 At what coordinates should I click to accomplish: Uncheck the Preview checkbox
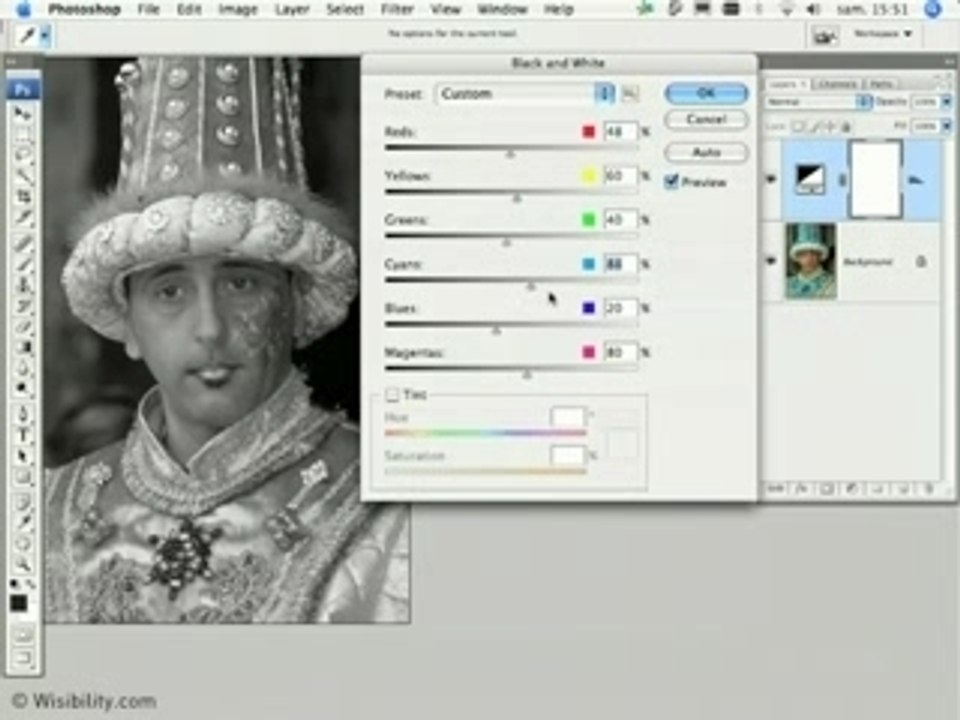pos(672,181)
